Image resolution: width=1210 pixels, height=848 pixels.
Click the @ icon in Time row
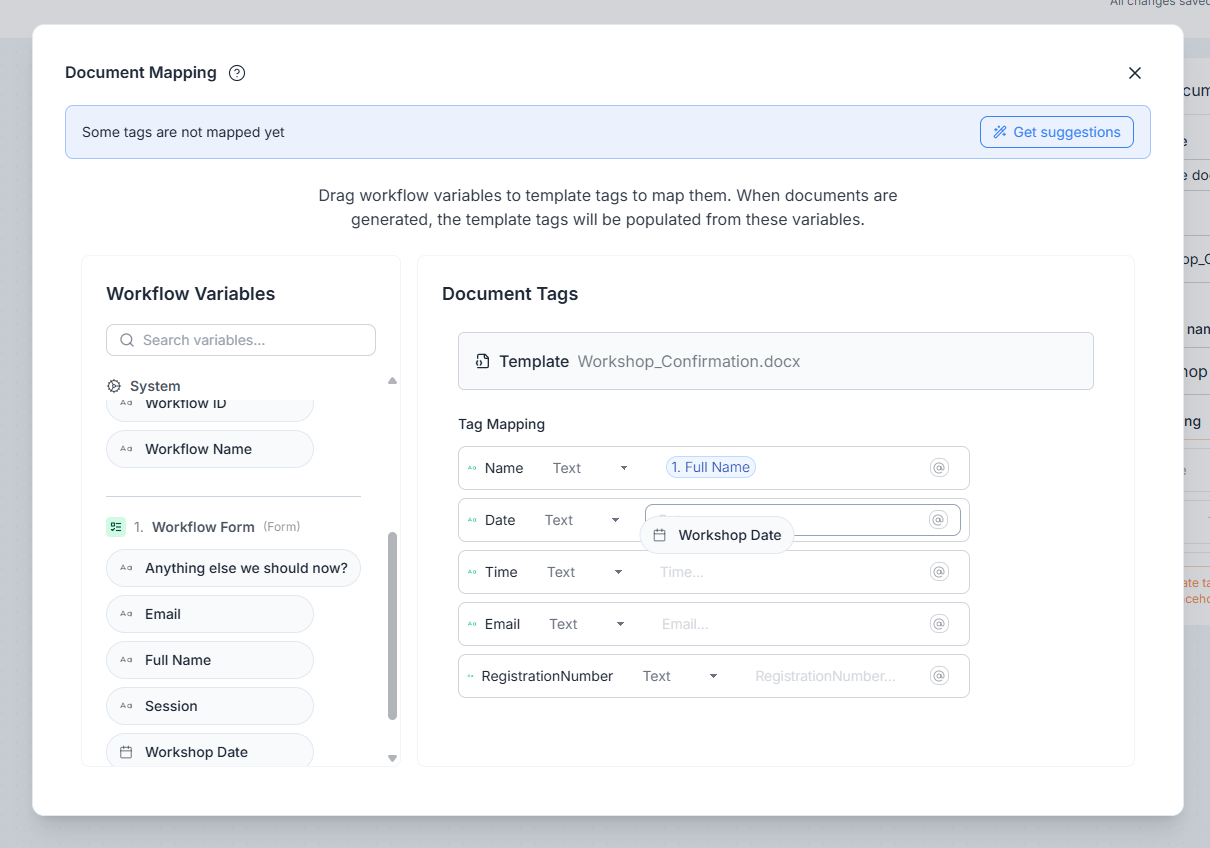pyautogui.click(x=939, y=572)
